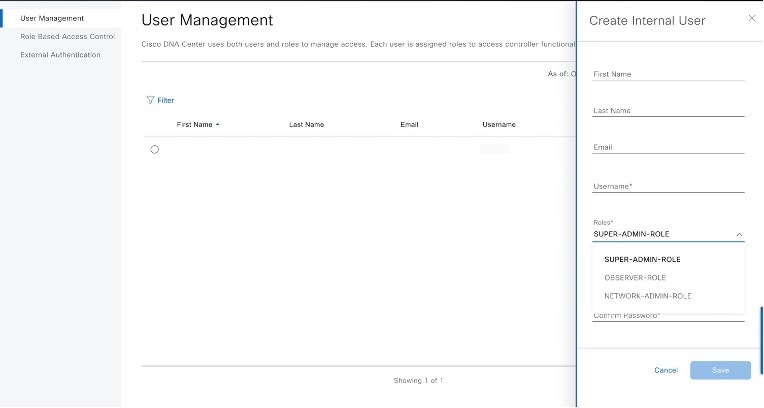This screenshot has width=764, height=408.
Task: Click the User Management page heading
Action: [207, 20]
